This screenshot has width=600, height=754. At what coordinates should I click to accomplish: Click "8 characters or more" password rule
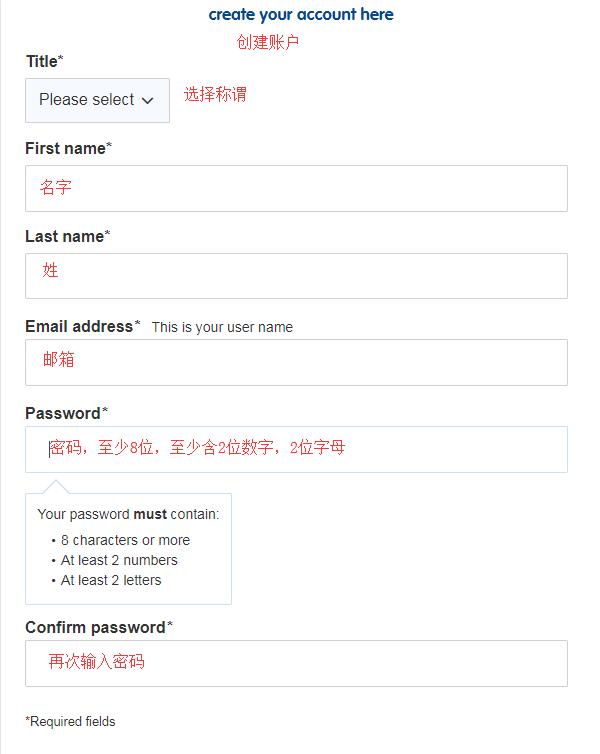click(125, 540)
